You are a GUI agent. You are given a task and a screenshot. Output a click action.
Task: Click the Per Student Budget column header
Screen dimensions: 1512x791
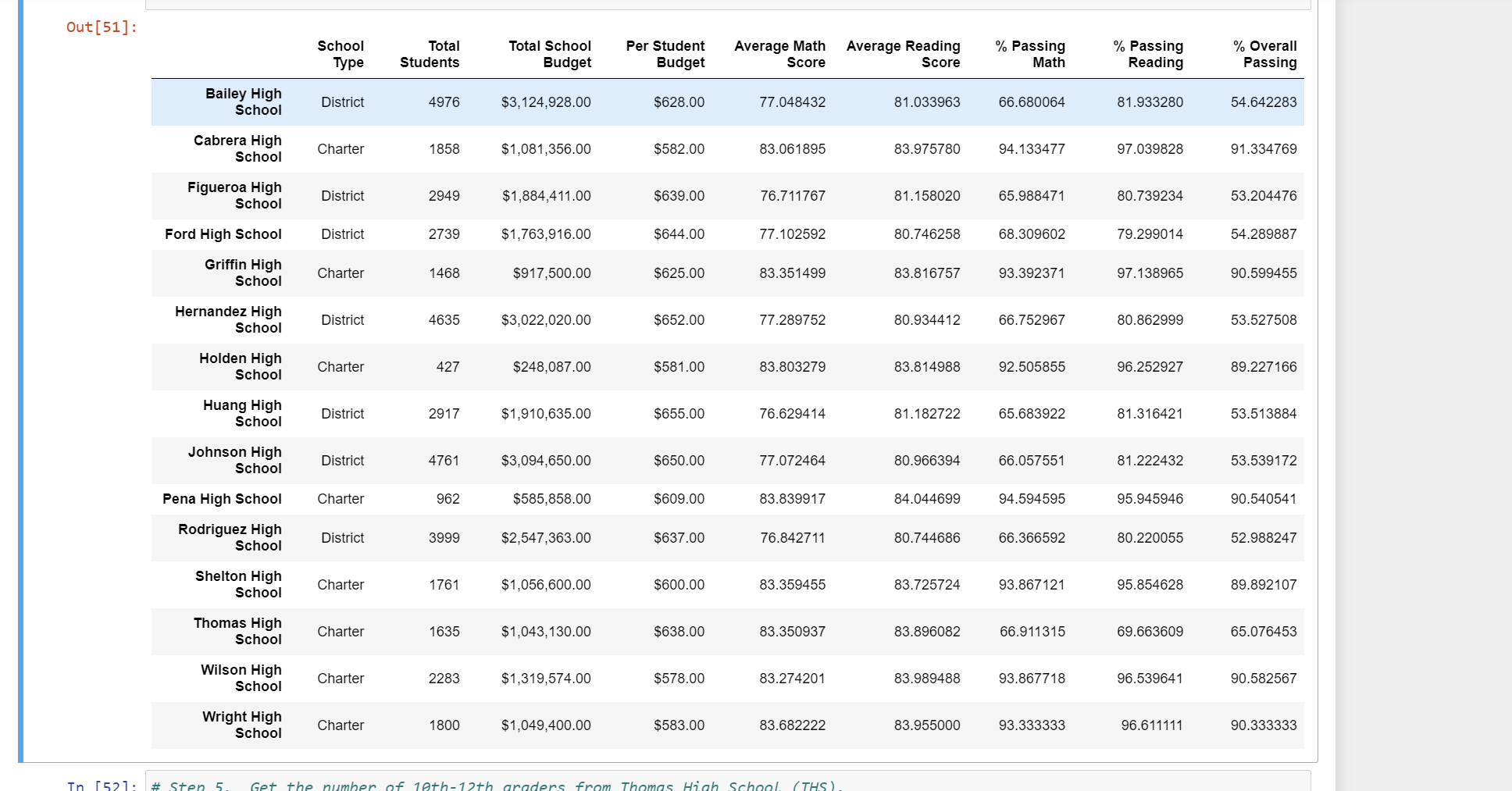pos(665,54)
